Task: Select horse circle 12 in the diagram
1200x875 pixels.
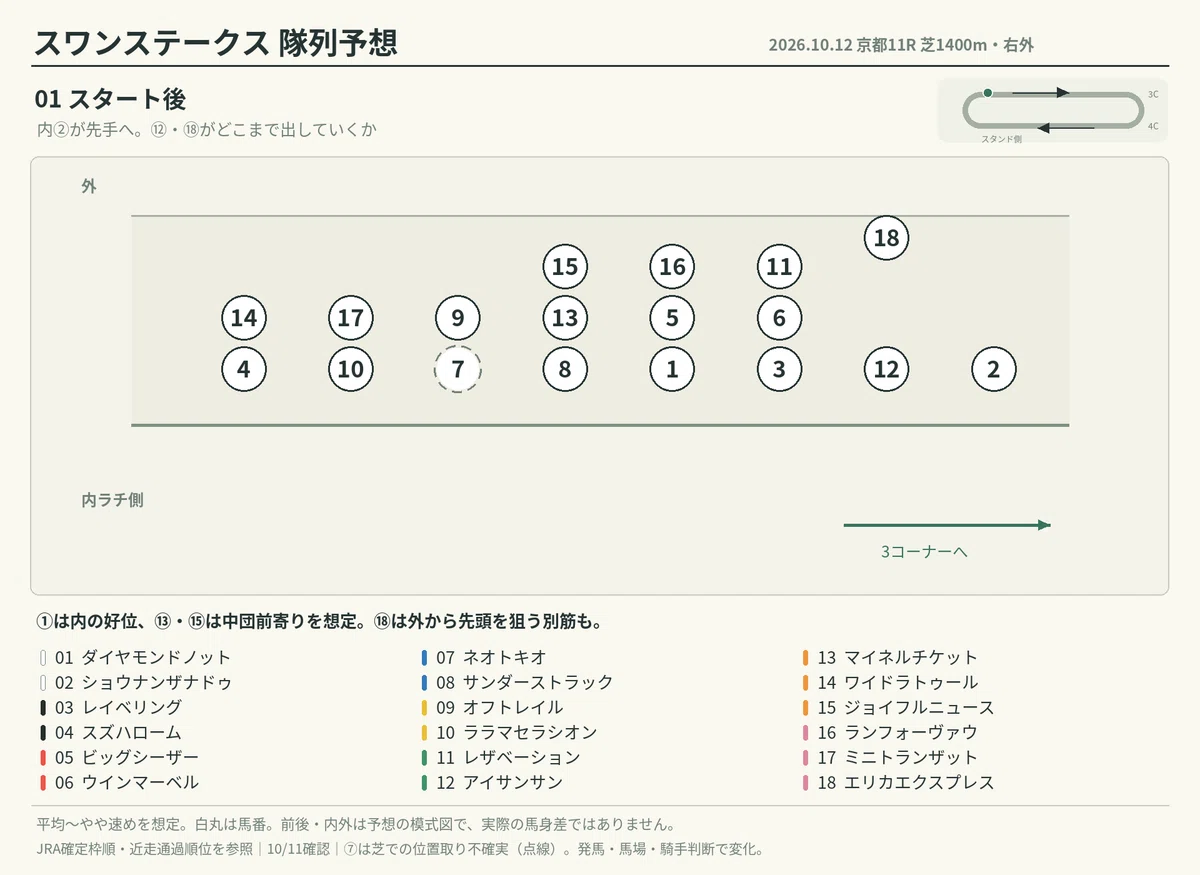Action: 886,370
